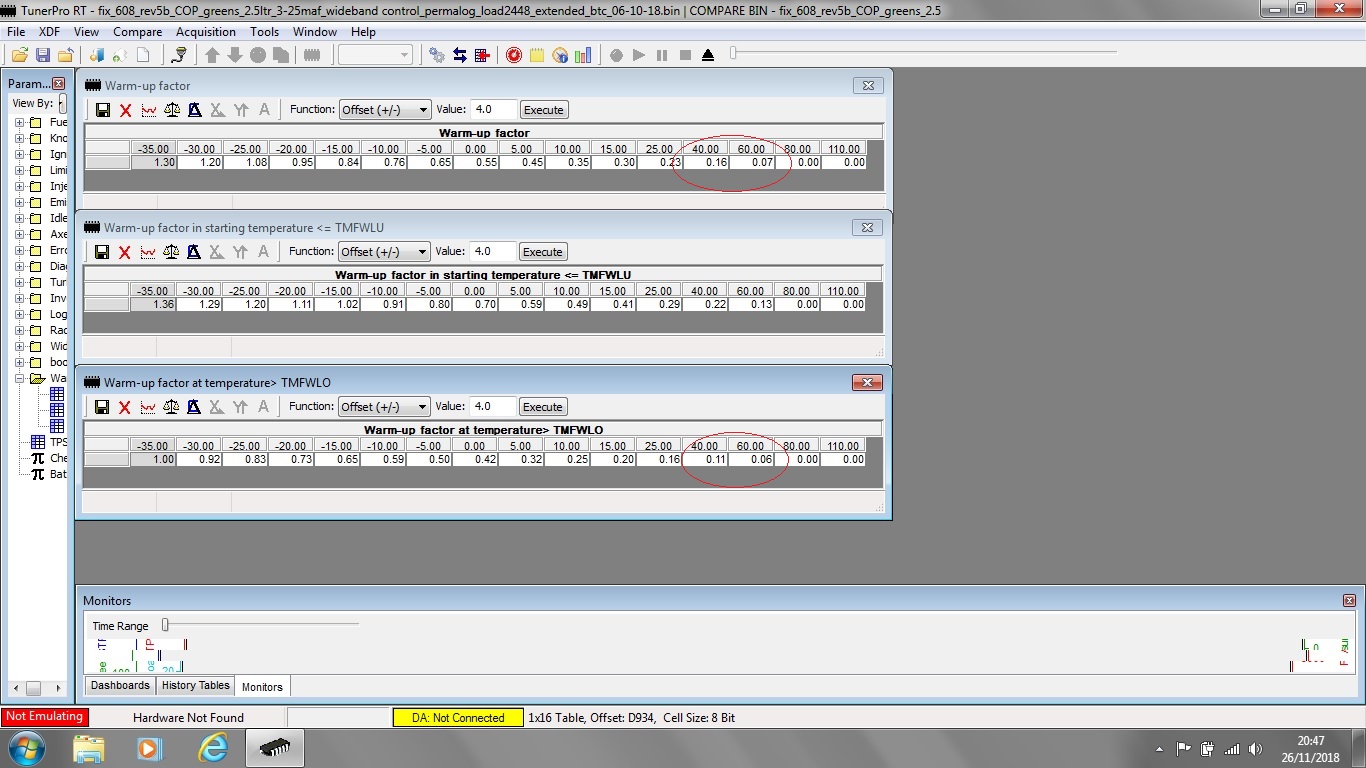
Task: Click the Windows Start button
Action: (x=25, y=748)
